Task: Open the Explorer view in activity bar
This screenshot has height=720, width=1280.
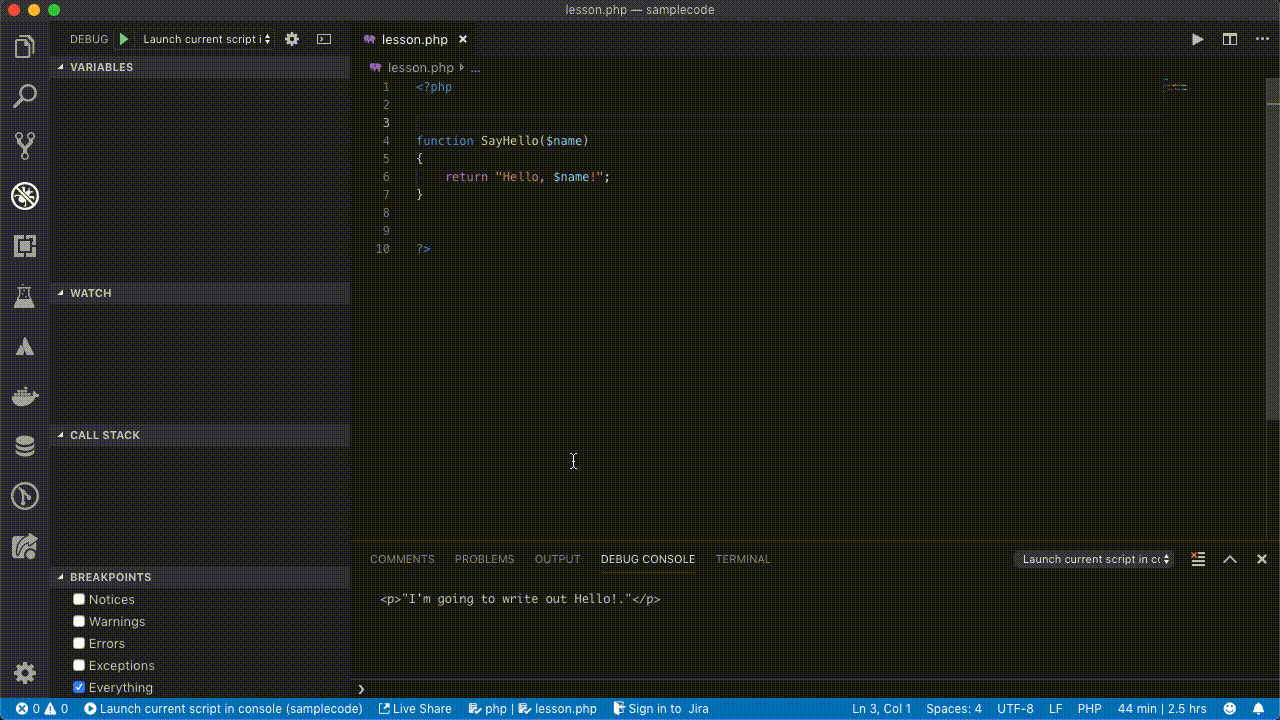Action: point(25,47)
